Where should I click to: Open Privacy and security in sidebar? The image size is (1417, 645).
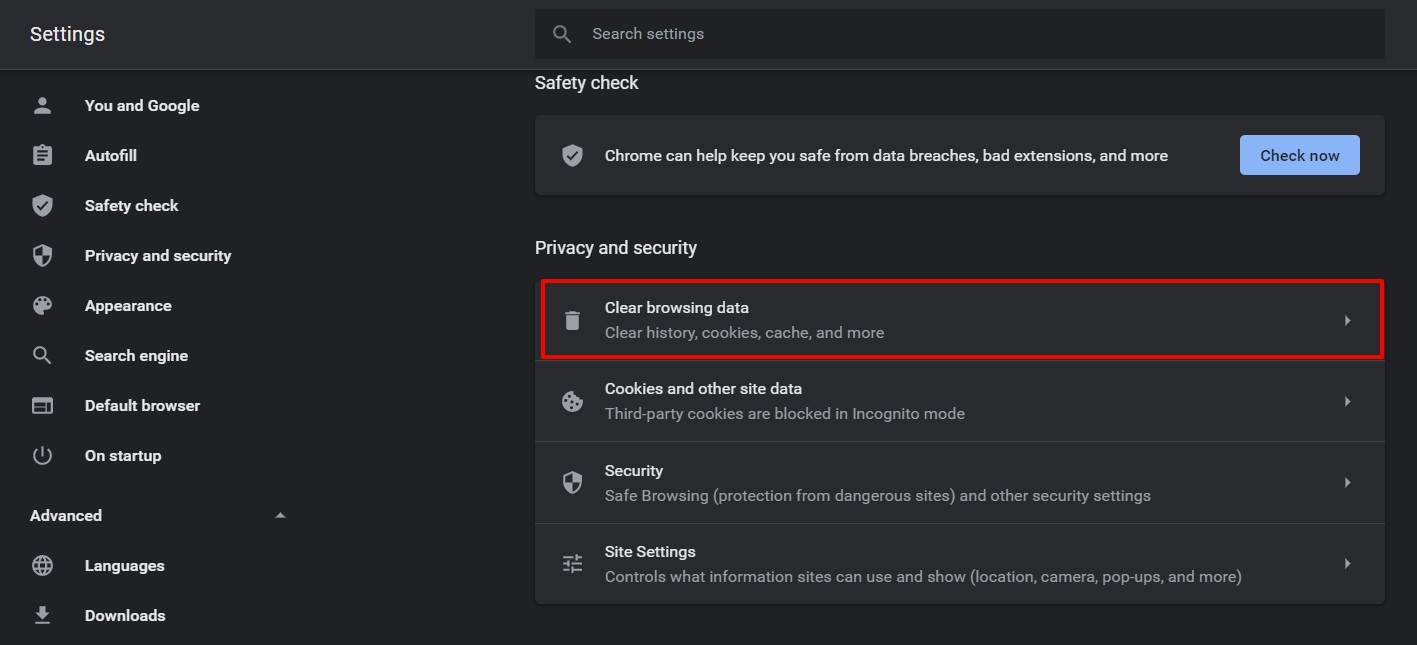click(x=157, y=255)
